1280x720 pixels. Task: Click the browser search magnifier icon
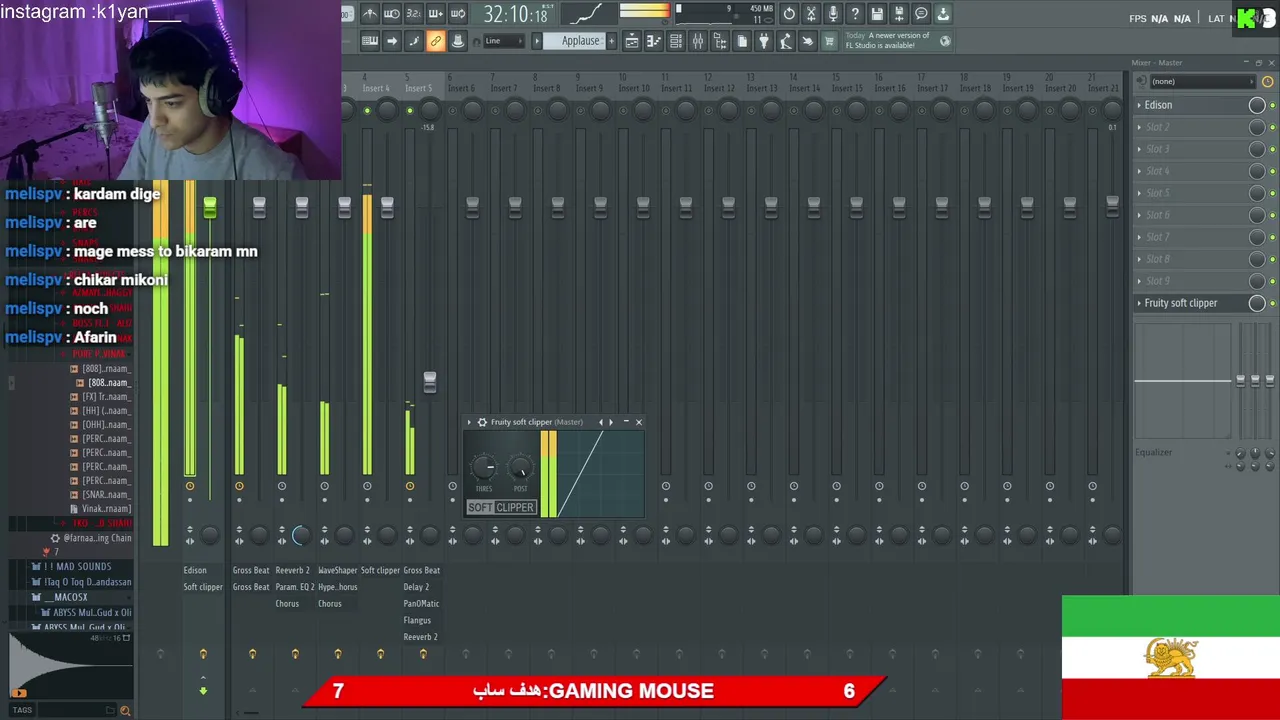pos(125,710)
